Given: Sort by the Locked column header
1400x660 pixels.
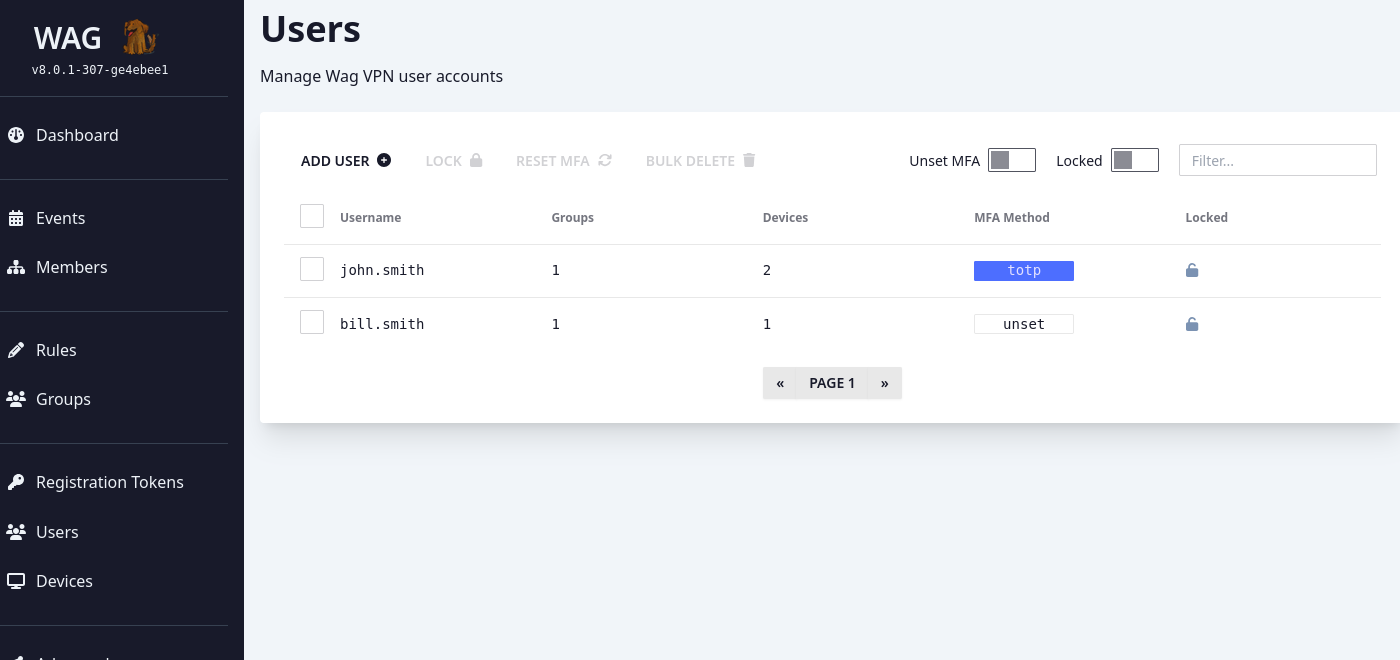Looking at the screenshot, I should 1206,217.
